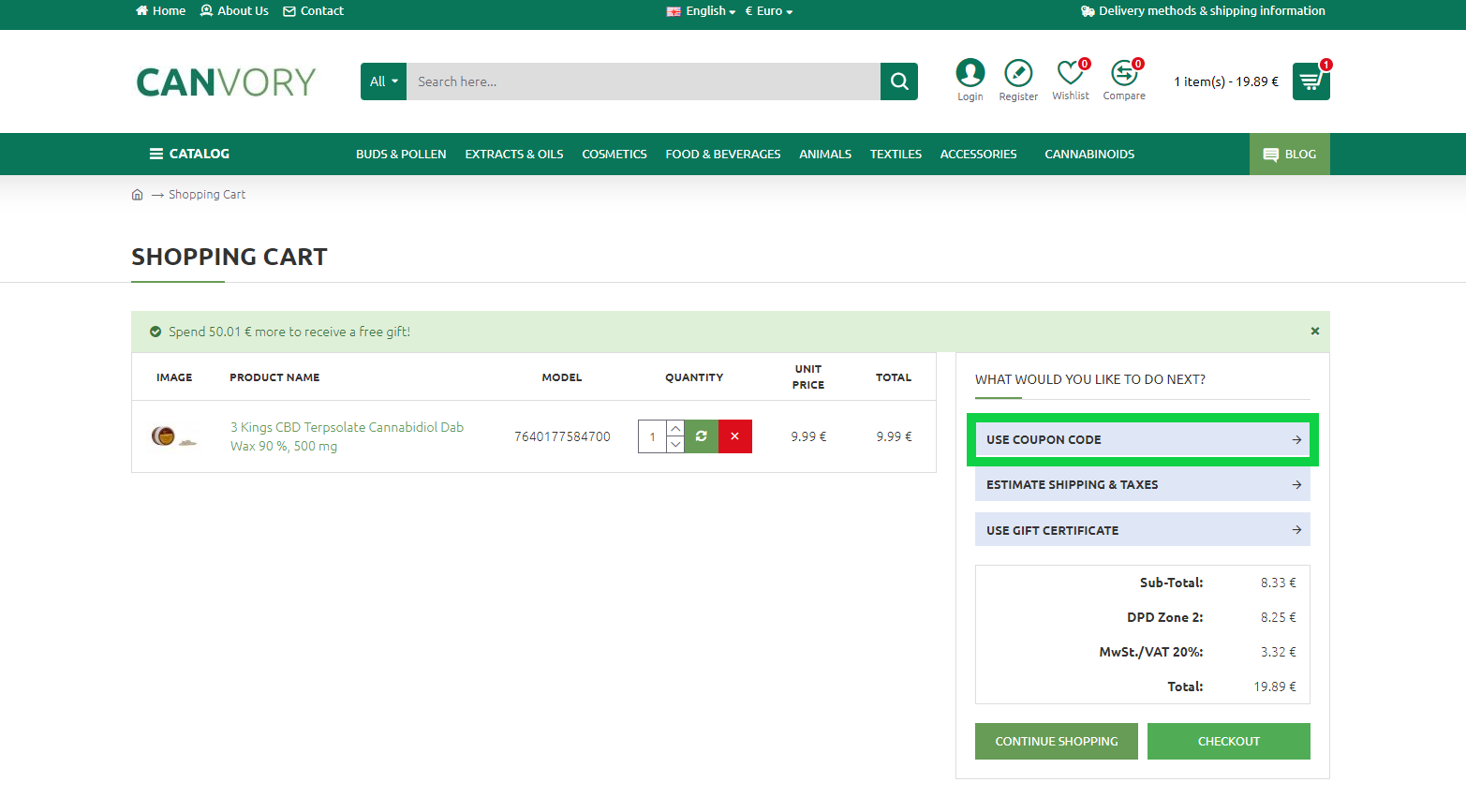
Task: Open the Euro currency dropdown
Action: [769, 11]
